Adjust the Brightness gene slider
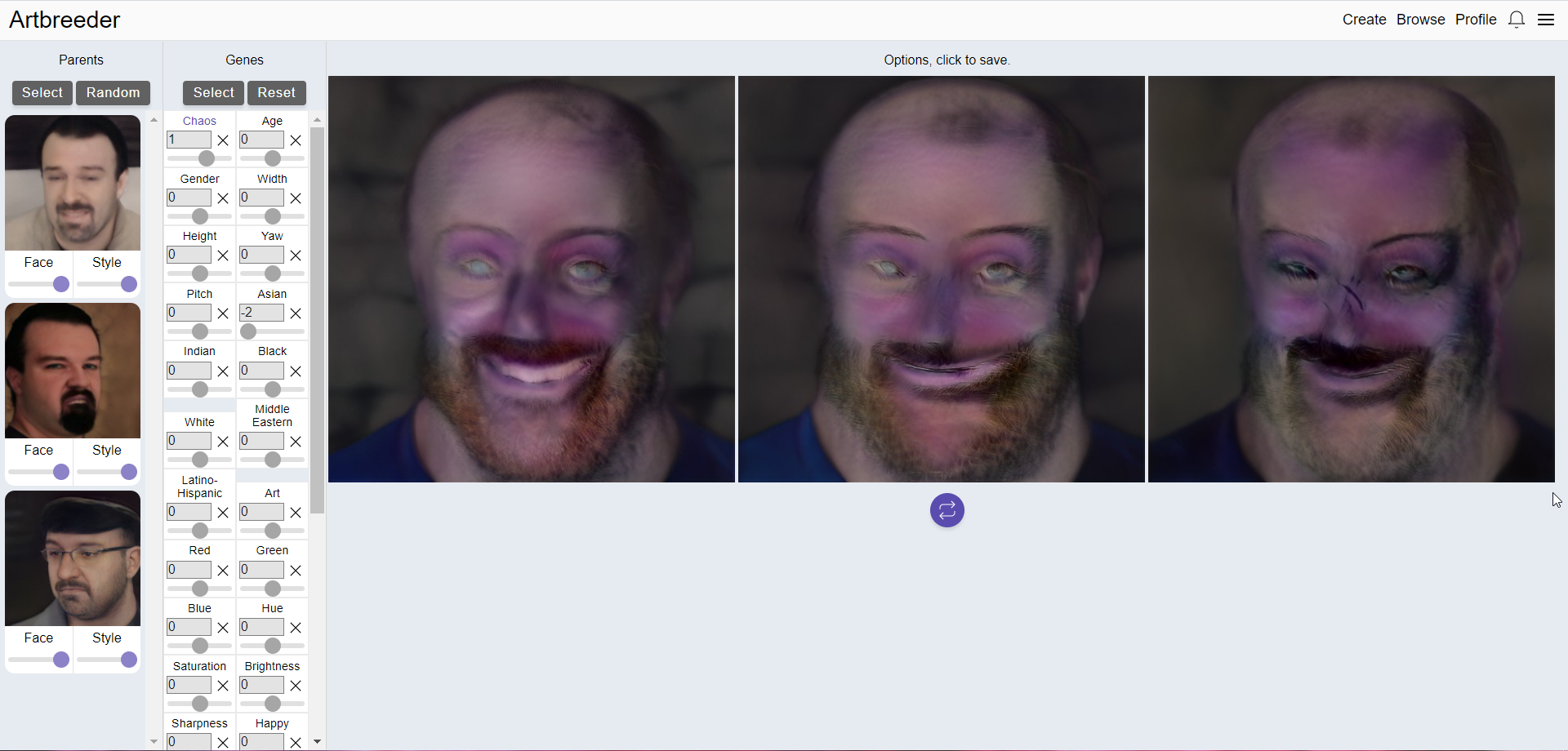1568x751 pixels. 273,704
